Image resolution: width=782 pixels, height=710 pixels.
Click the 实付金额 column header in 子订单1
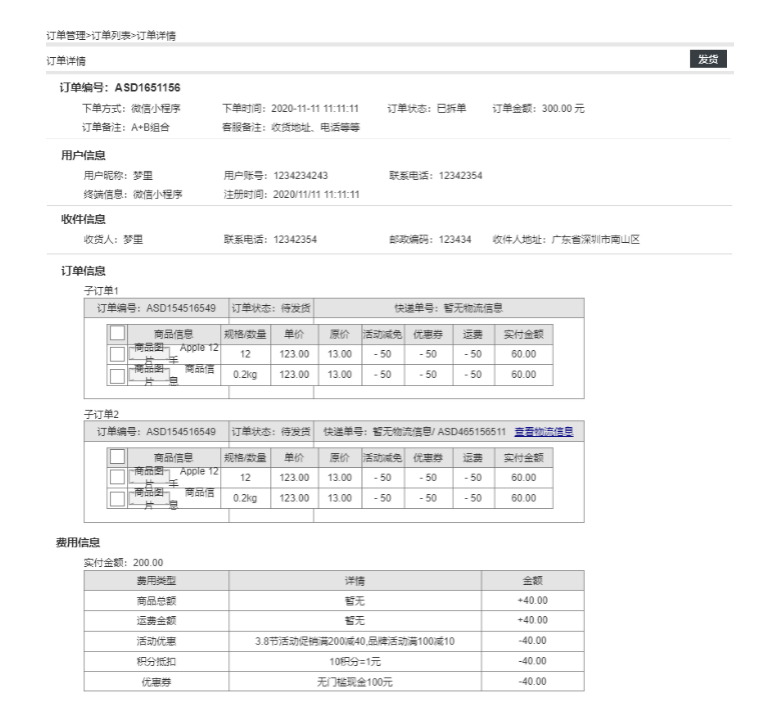(x=523, y=333)
